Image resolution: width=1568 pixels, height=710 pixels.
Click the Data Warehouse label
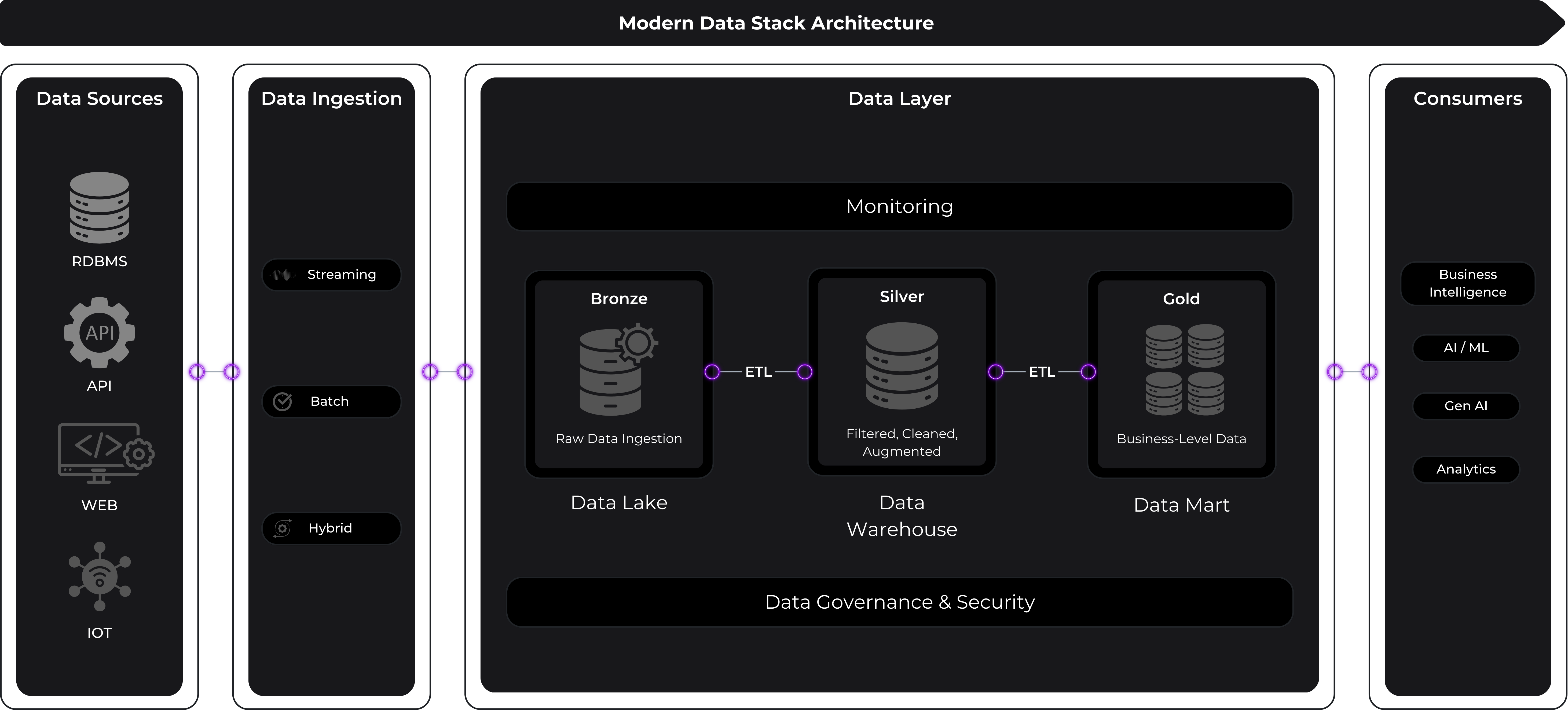coord(902,516)
